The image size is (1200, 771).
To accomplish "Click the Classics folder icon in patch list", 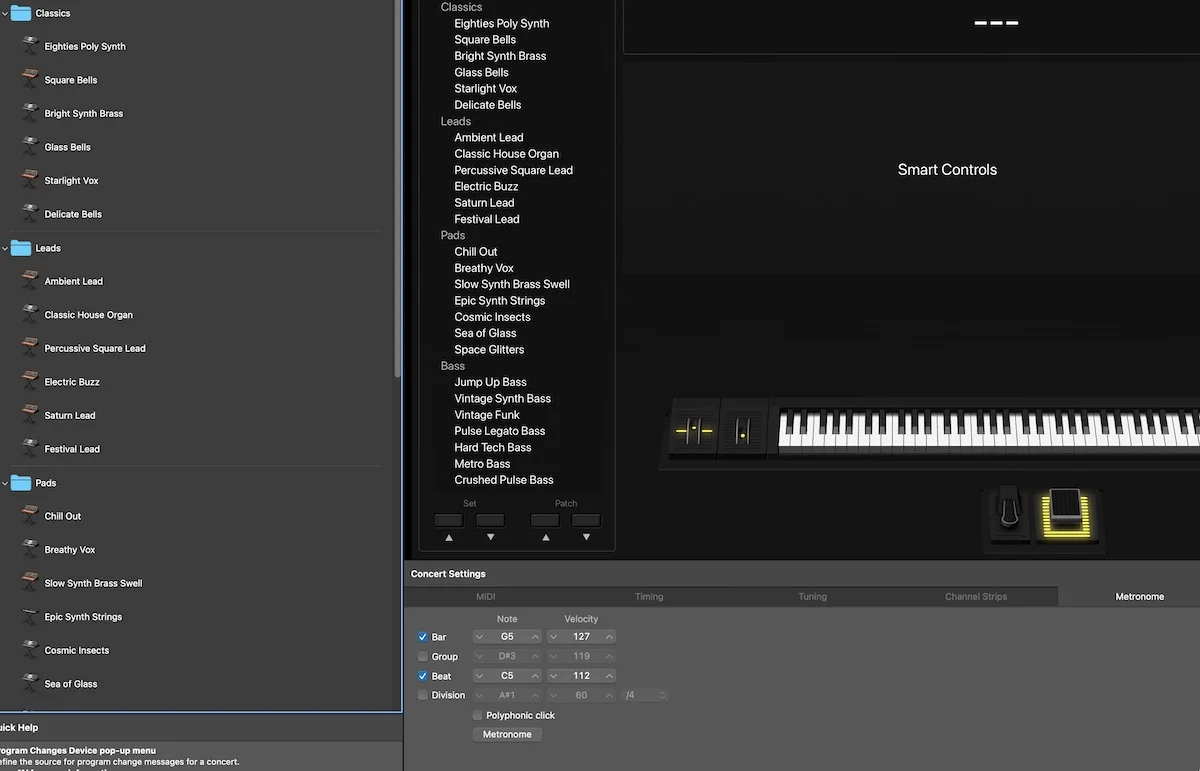I will tap(21, 13).
